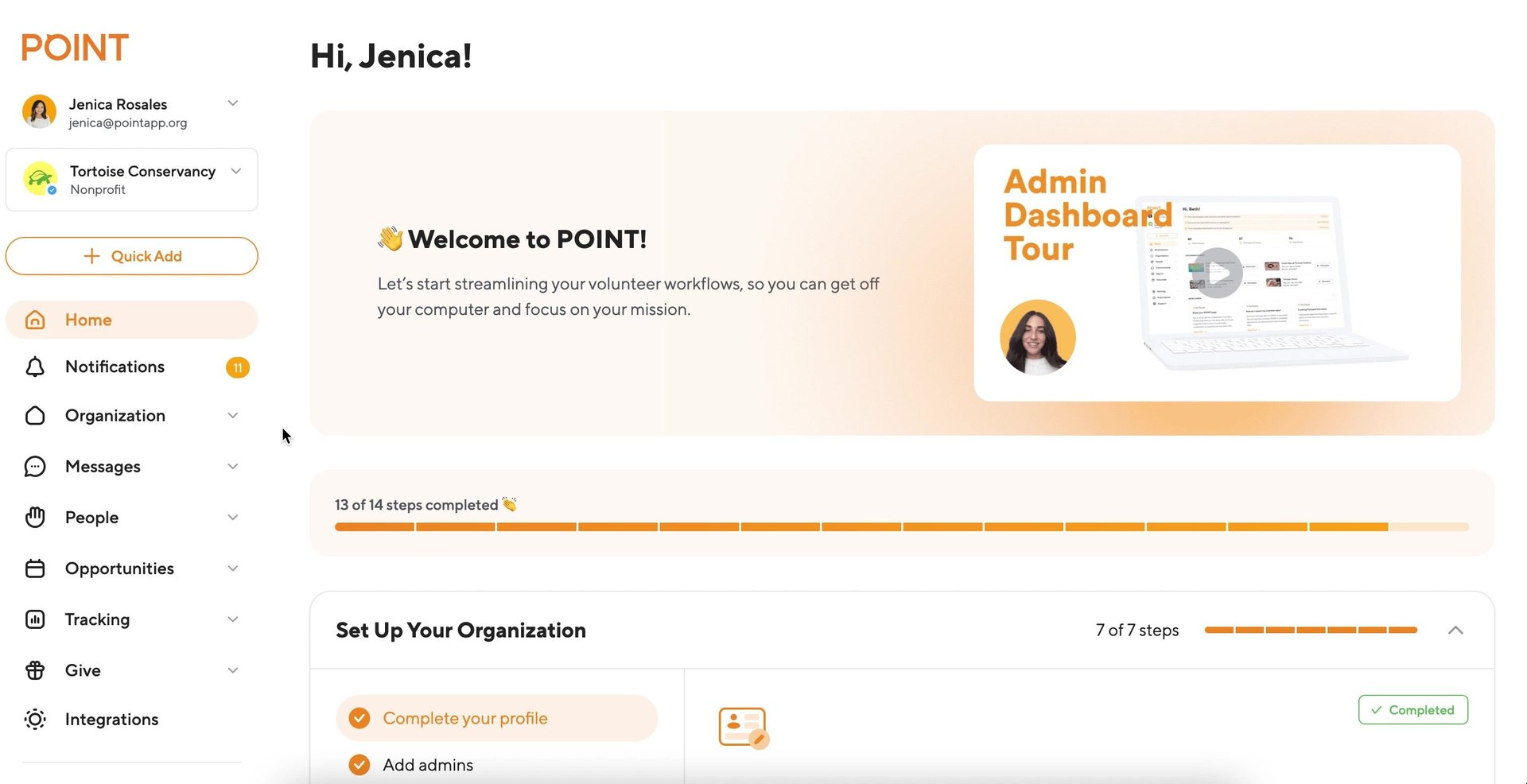1527x784 pixels.
Task: Click the Notifications bell icon
Action: point(35,367)
